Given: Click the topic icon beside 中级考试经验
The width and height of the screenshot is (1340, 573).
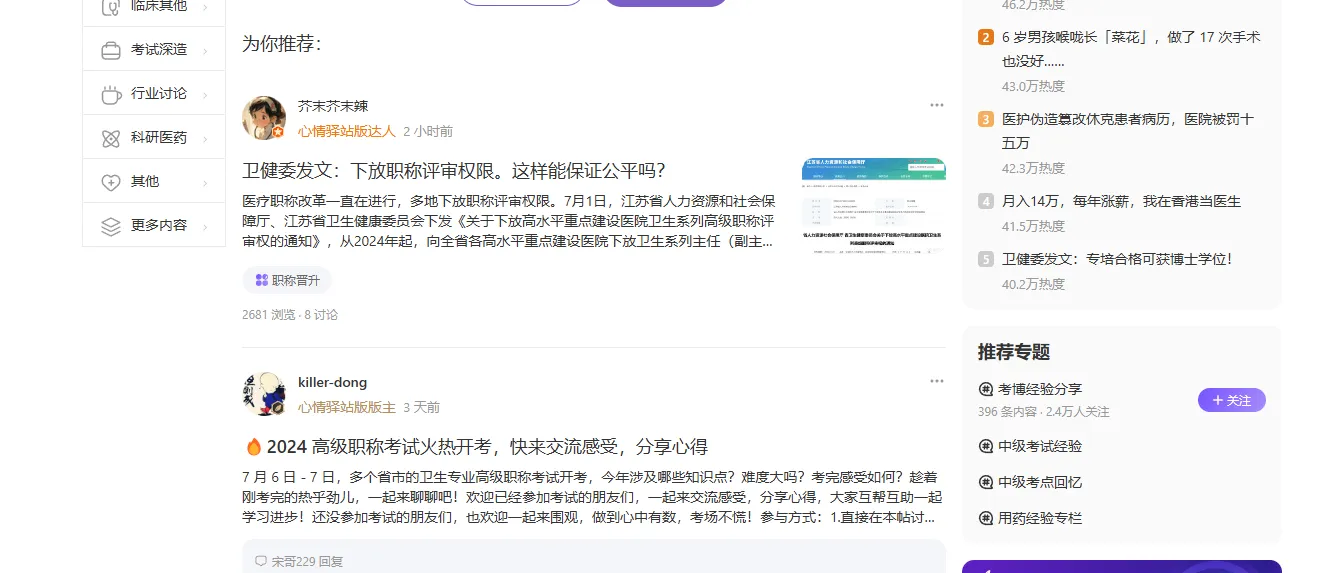Looking at the screenshot, I should click(x=986, y=446).
